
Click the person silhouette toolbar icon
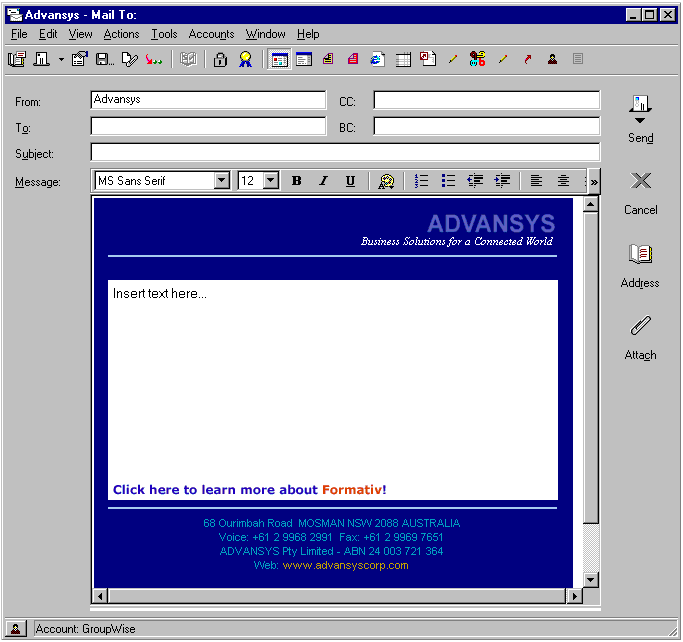552,59
